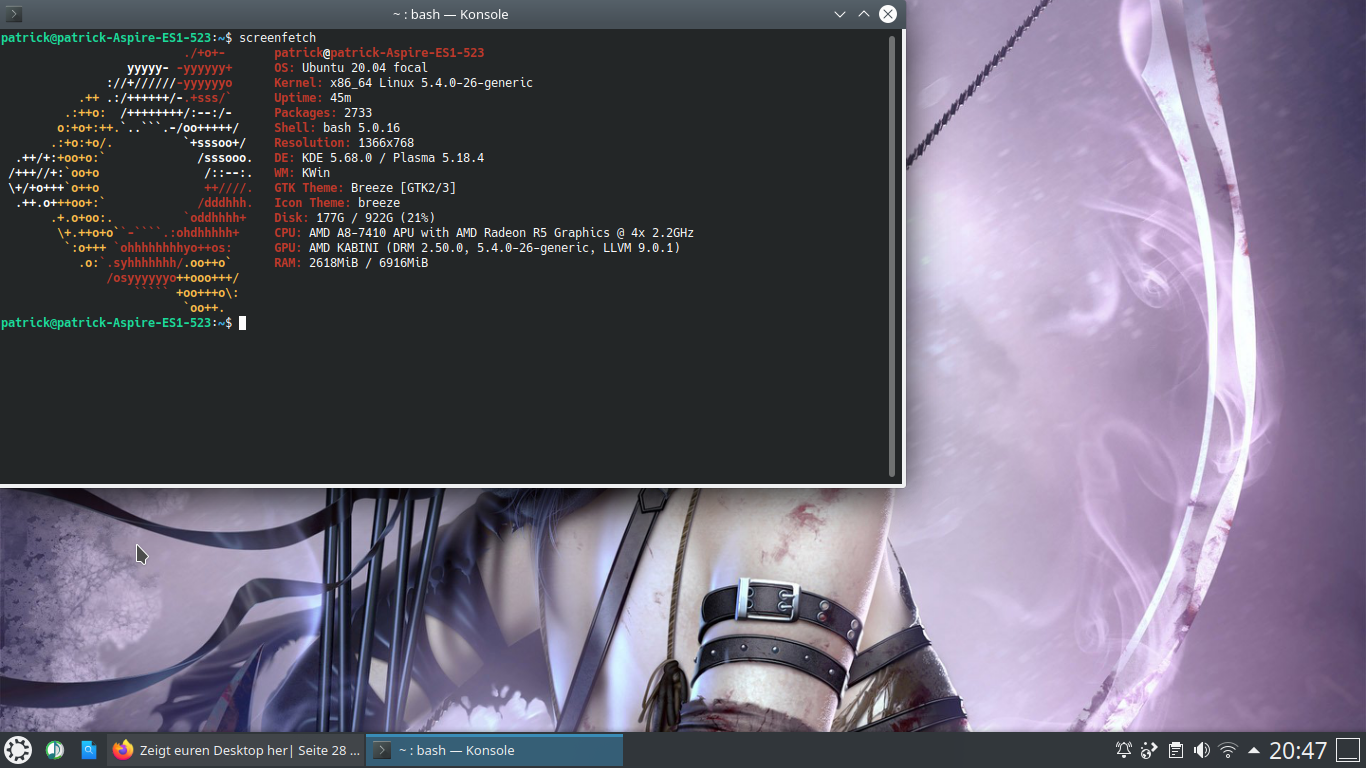Expand hidden system tray icons arrow
Image resolution: width=1366 pixels, height=768 pixels.
pyautogui.click(x=1253, y=750)
